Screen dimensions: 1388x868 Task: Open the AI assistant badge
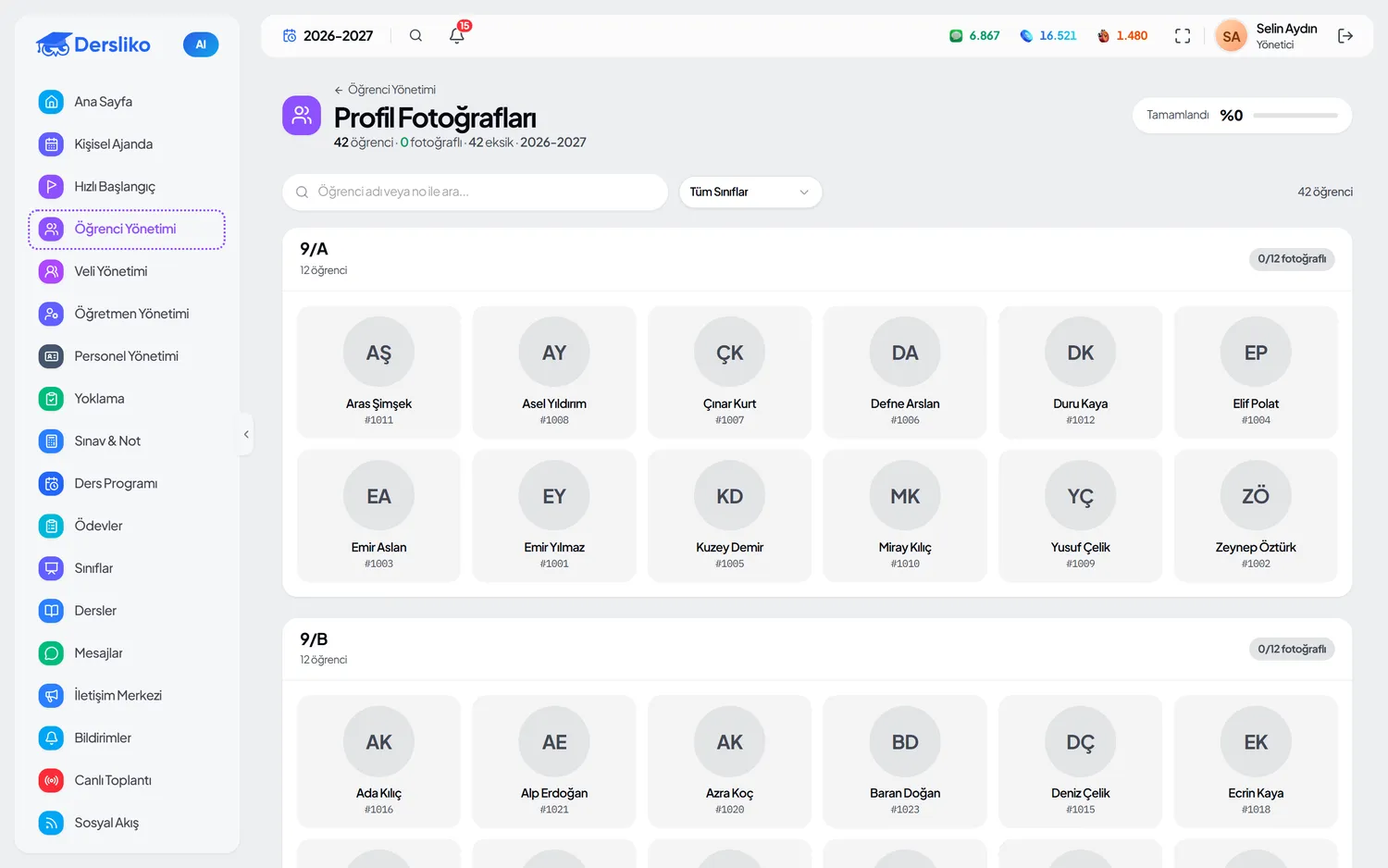(x=201, y=44)
